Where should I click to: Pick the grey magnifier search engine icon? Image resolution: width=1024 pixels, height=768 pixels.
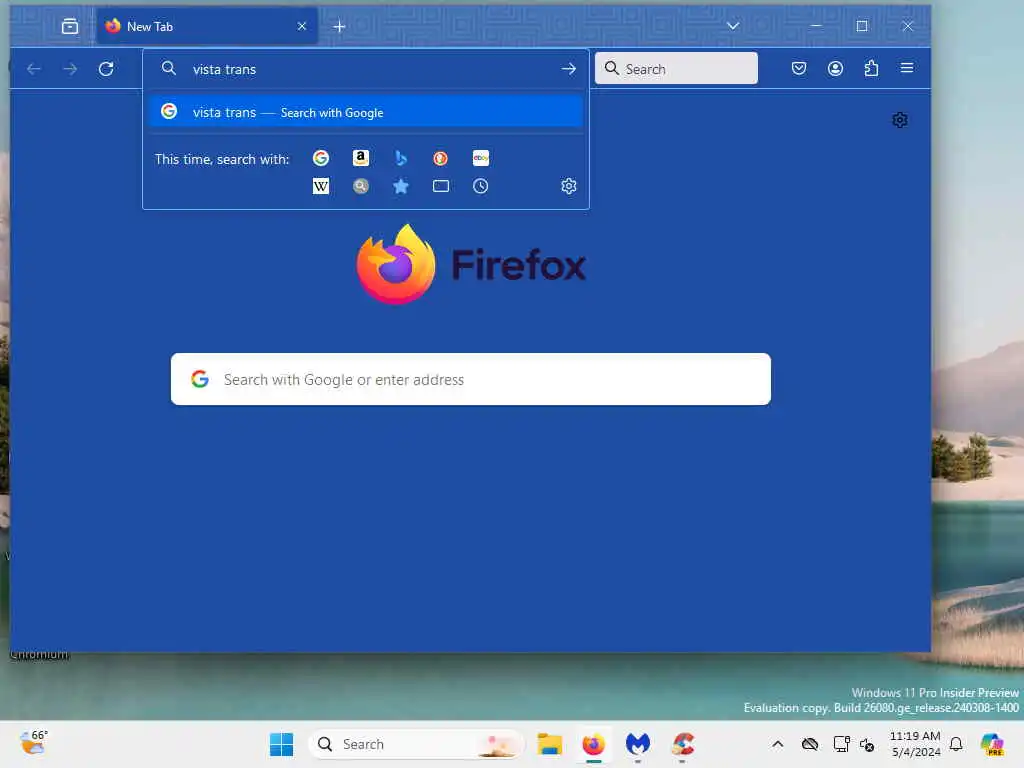pyautogui.click(x=360, y=186)
